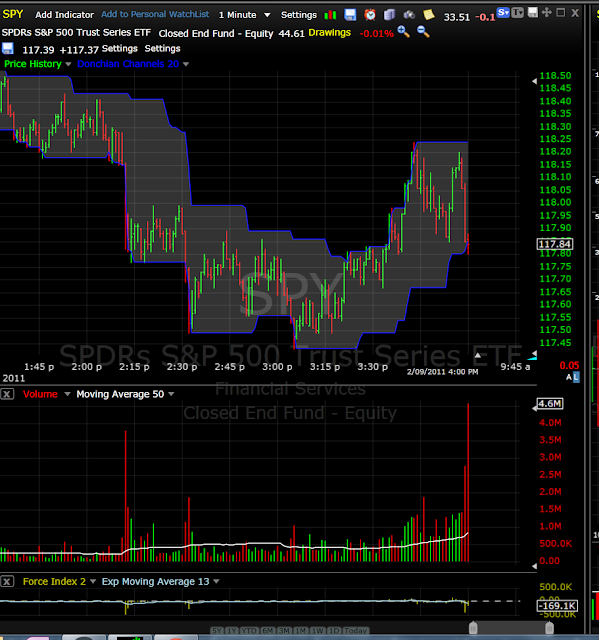Screen dimensions: 599x640
Task: Click the four-arrow move window icon
Action: pyautogui.click(x=546, y=12)
